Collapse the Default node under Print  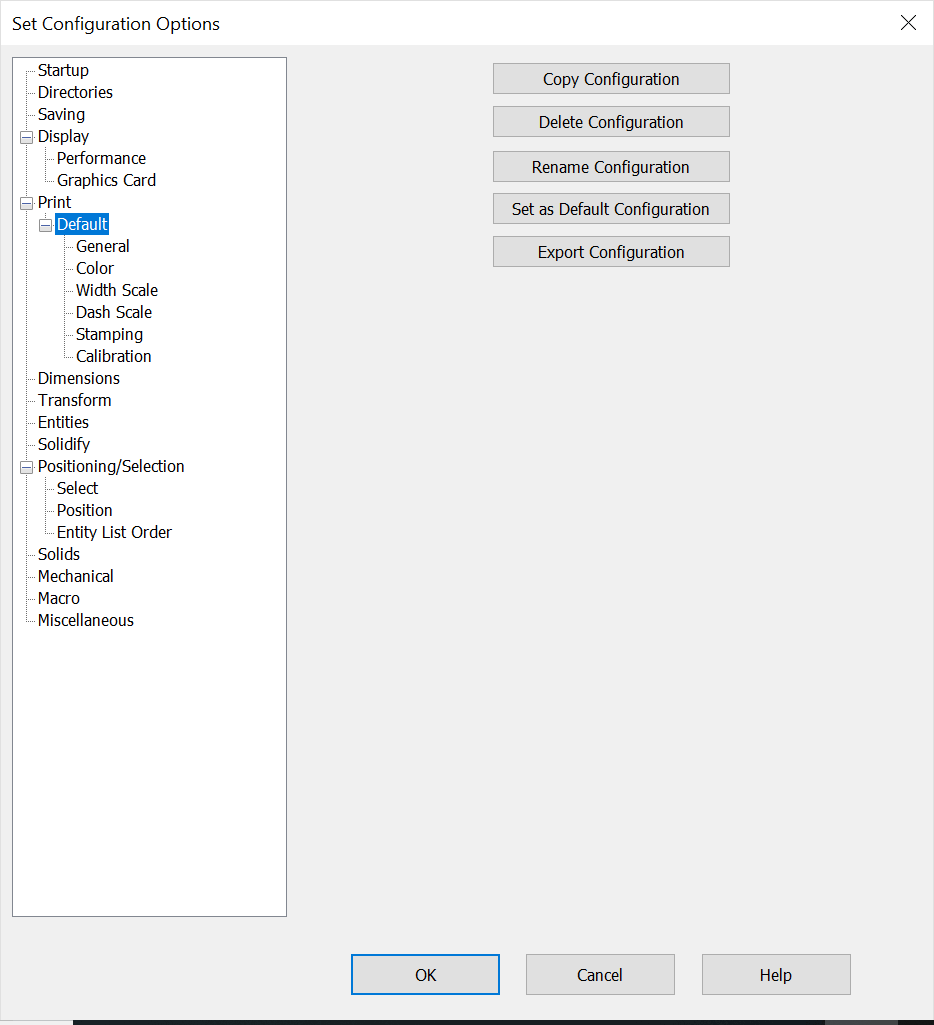(44, 224)
